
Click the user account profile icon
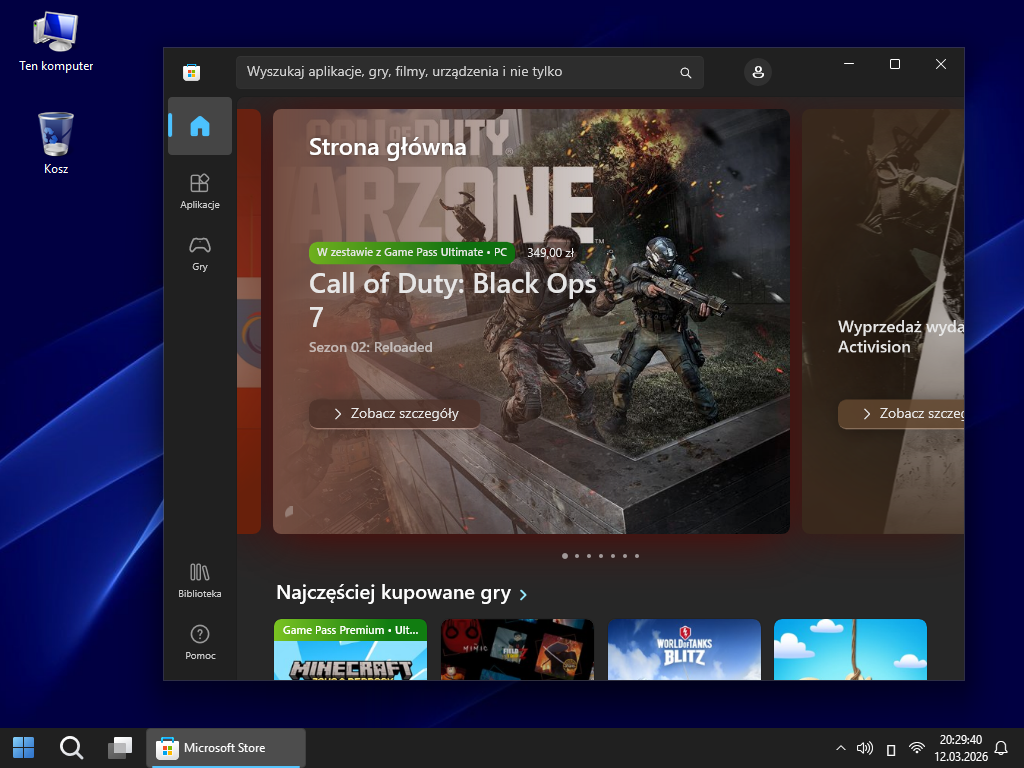(x=758, y=72)
